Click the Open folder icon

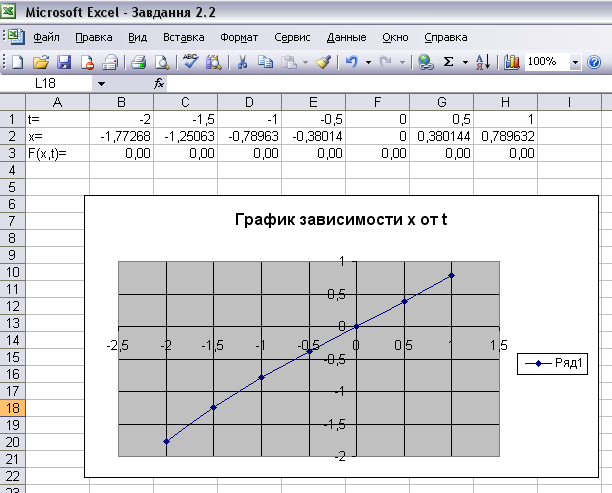point(41,62)
